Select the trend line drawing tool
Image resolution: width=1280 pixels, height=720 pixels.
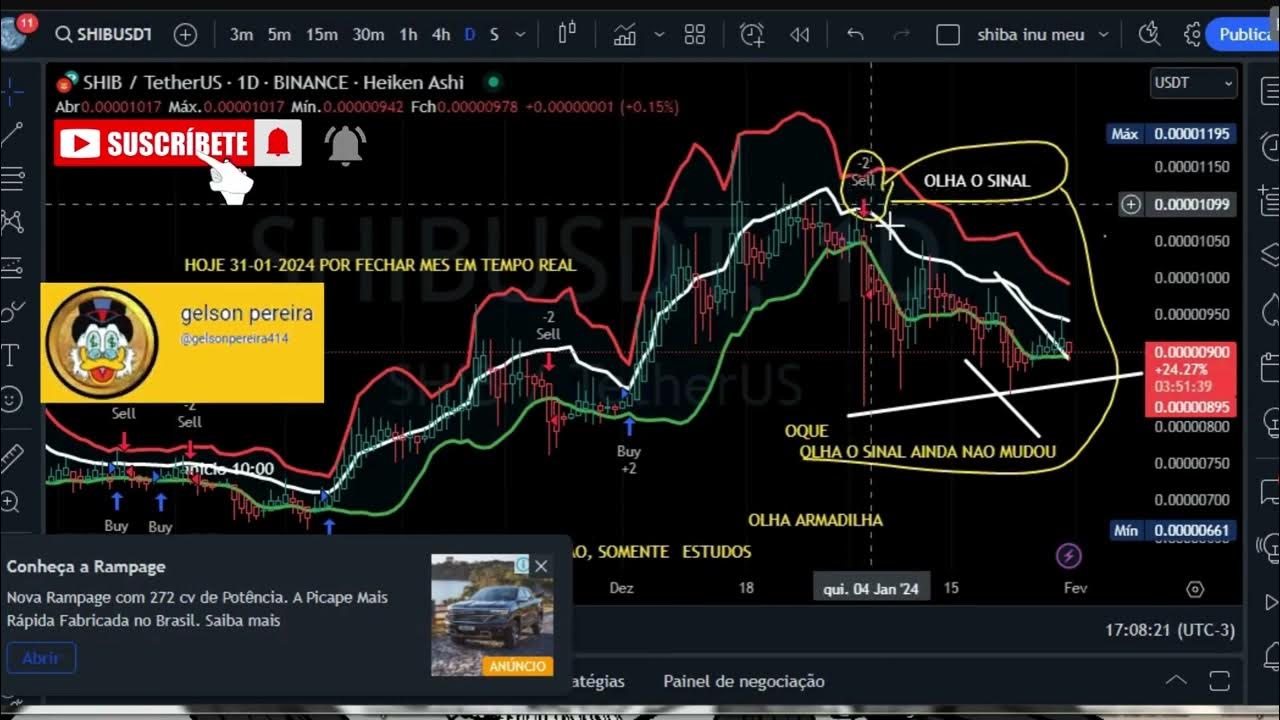(x=12, y=134)
